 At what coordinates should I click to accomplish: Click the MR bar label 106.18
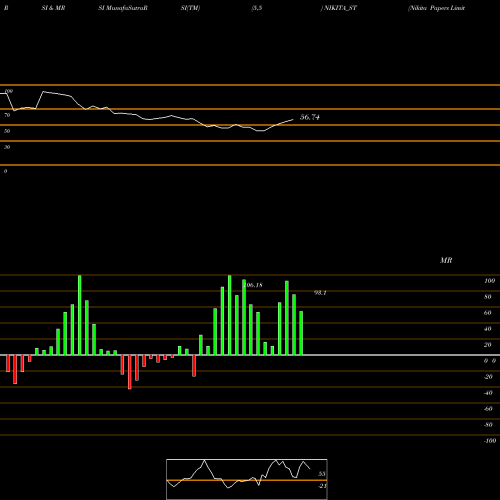[x=253, y=285]
